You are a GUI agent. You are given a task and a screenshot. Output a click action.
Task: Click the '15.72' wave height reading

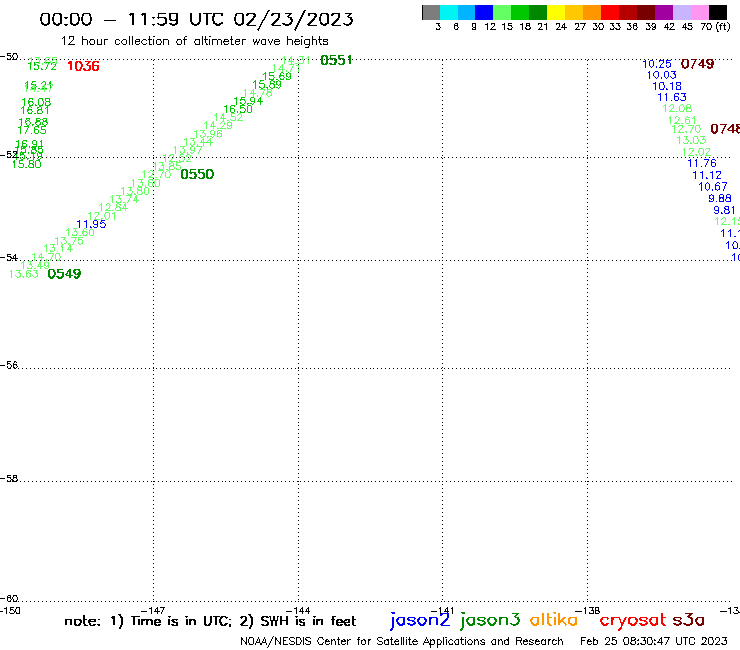tap(42, 67)
